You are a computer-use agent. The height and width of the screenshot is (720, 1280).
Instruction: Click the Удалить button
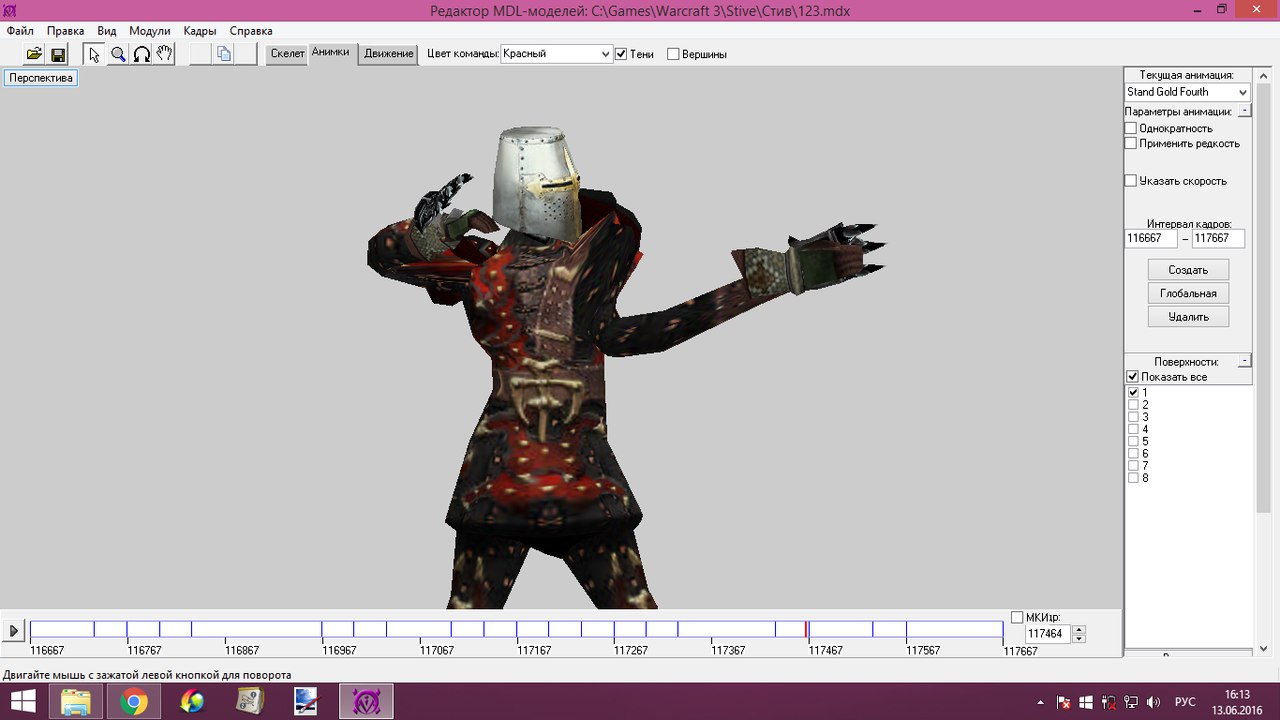click(1188, 317)
